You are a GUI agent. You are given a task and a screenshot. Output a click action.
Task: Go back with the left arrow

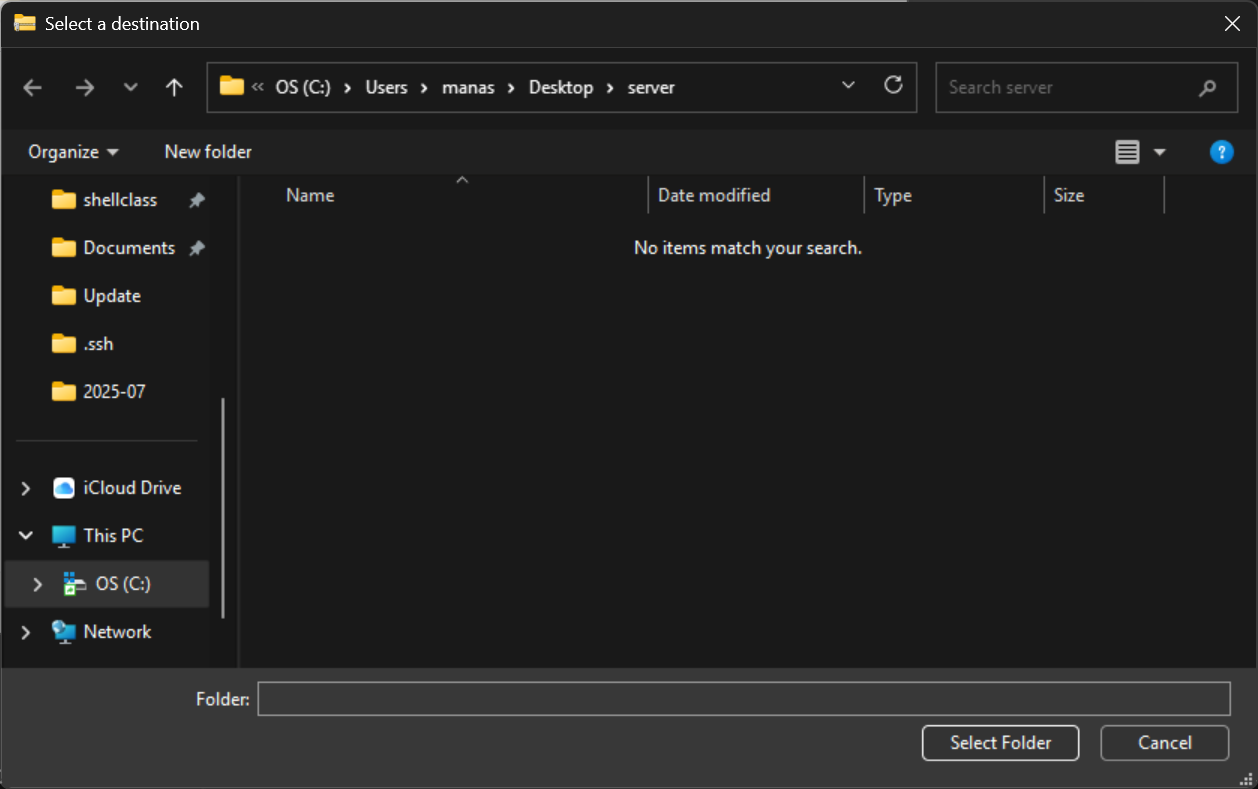(x=33, y=88)
